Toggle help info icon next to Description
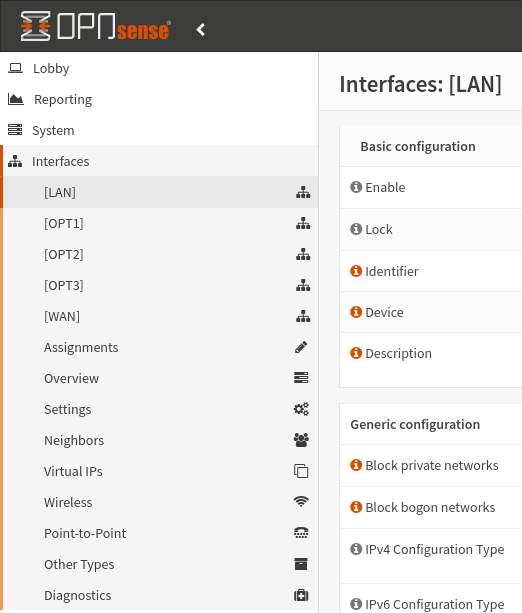522x613 pixels. coord(356,353)
